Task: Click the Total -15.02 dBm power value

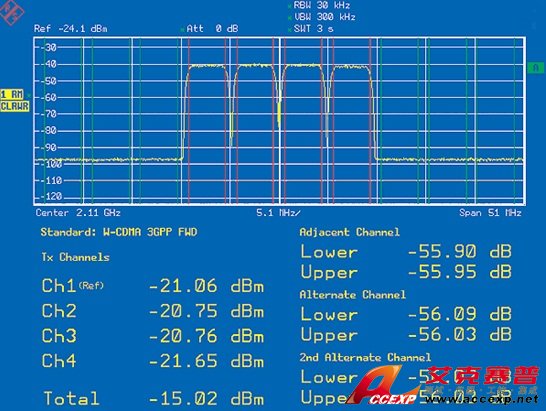Action: coord(206,398)
